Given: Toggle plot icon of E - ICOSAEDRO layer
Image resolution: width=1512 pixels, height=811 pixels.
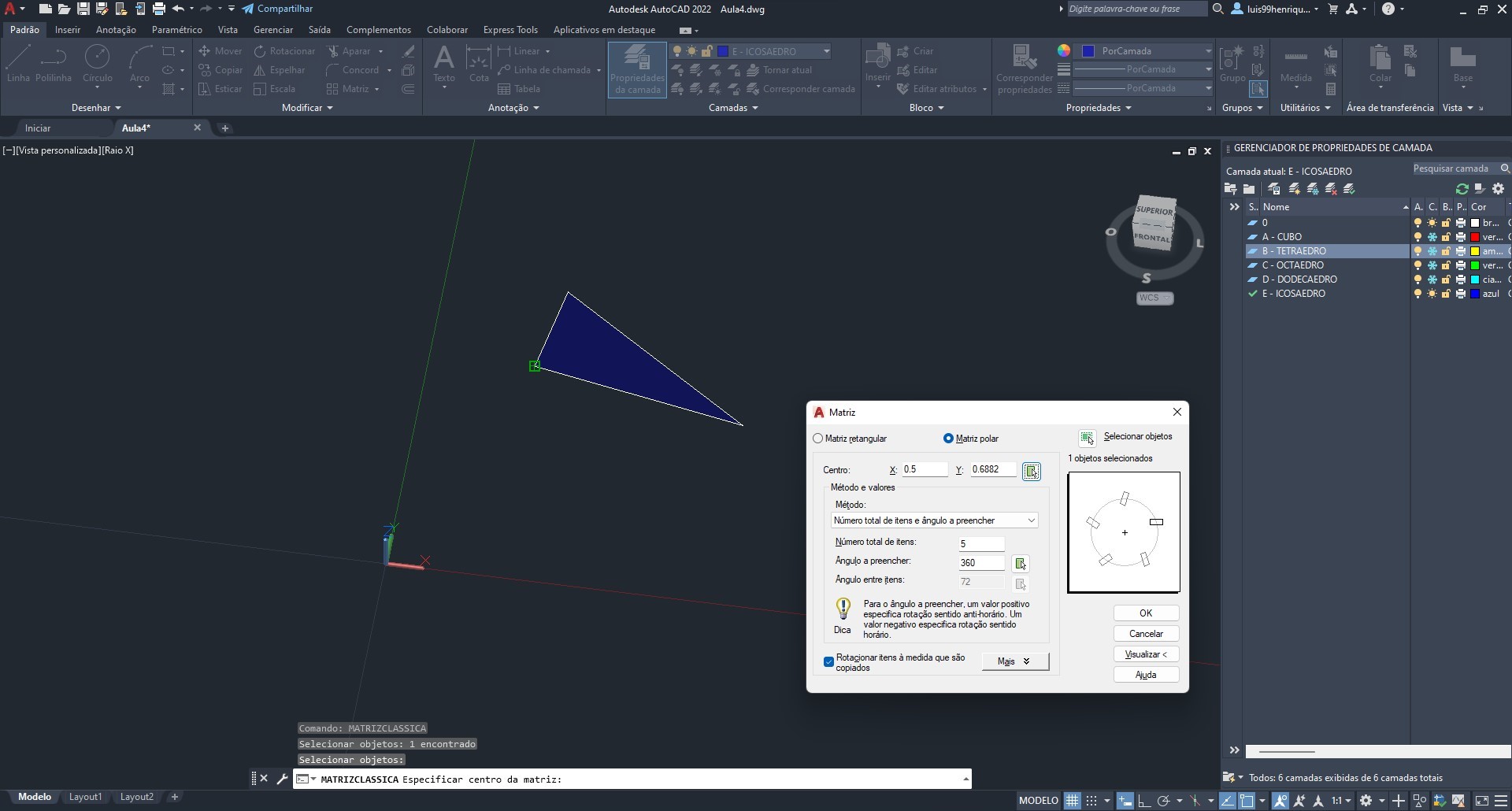Looking at the screenshot, I should (x=1460, y=294).
